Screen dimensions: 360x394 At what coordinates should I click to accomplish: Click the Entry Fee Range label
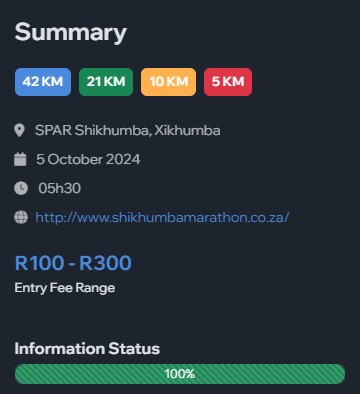click(x=65, y=288)
